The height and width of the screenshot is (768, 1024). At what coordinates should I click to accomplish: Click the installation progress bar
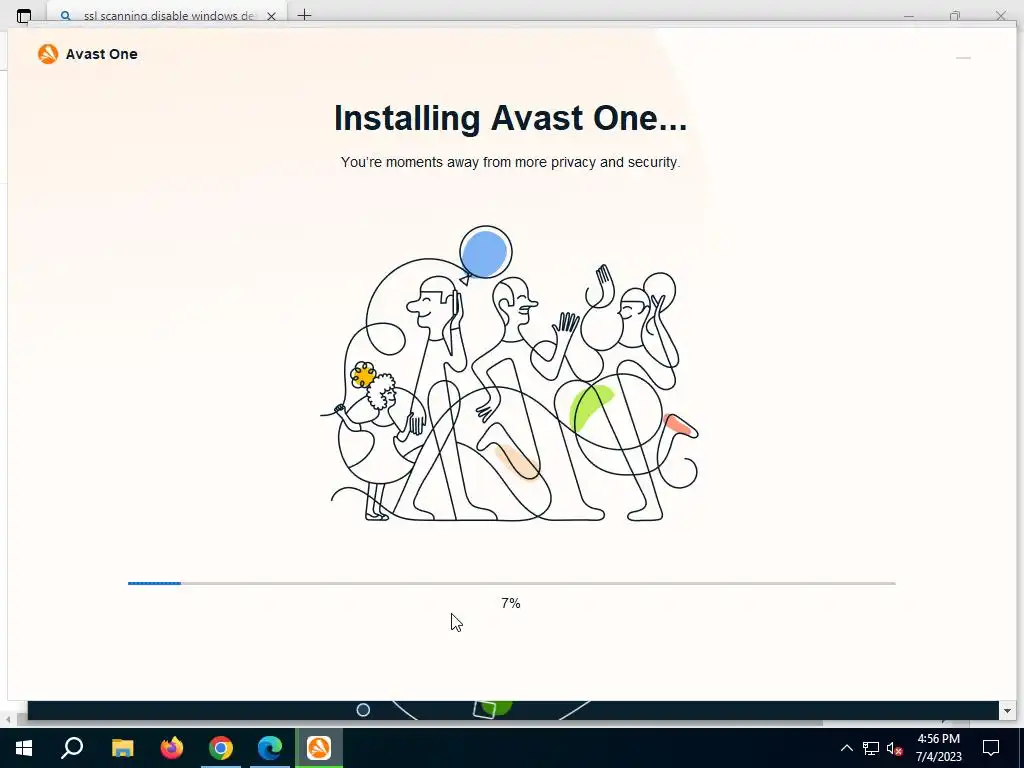tap(511, 583)
